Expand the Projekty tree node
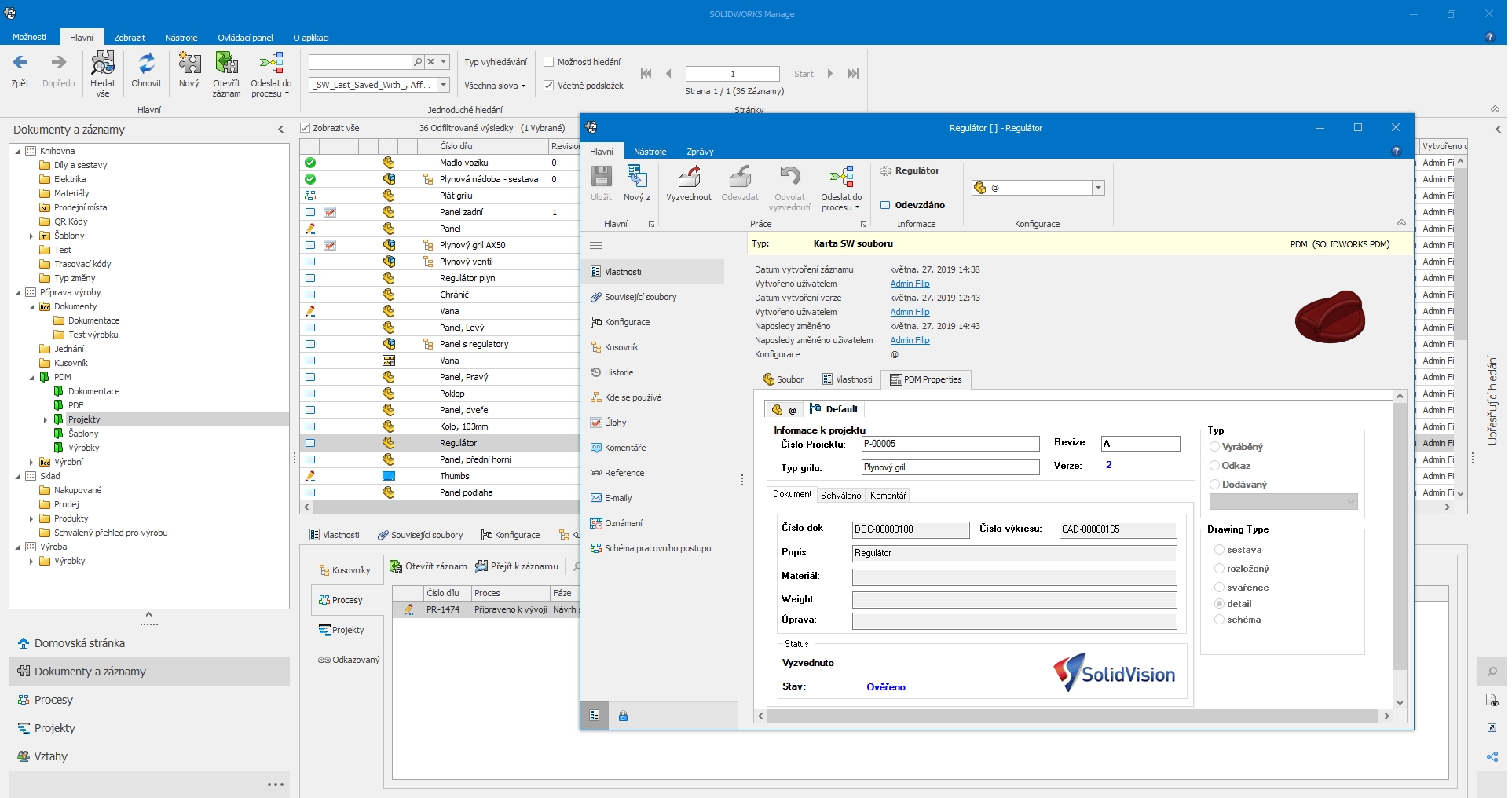Viewport: 1512px width, 798px height. click(x=46, y=420)
